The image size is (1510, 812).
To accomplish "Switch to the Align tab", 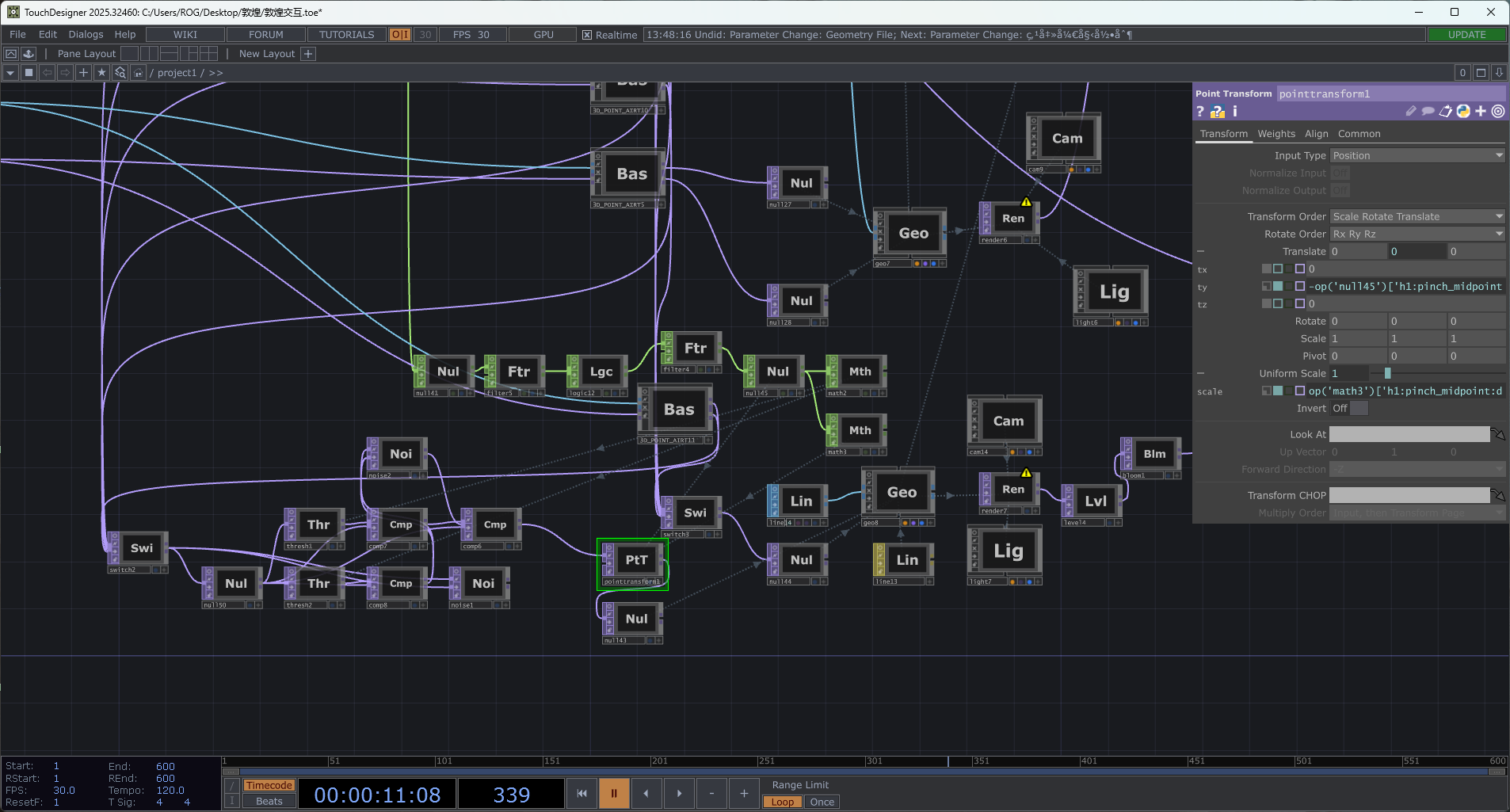I will point(1316,134).
